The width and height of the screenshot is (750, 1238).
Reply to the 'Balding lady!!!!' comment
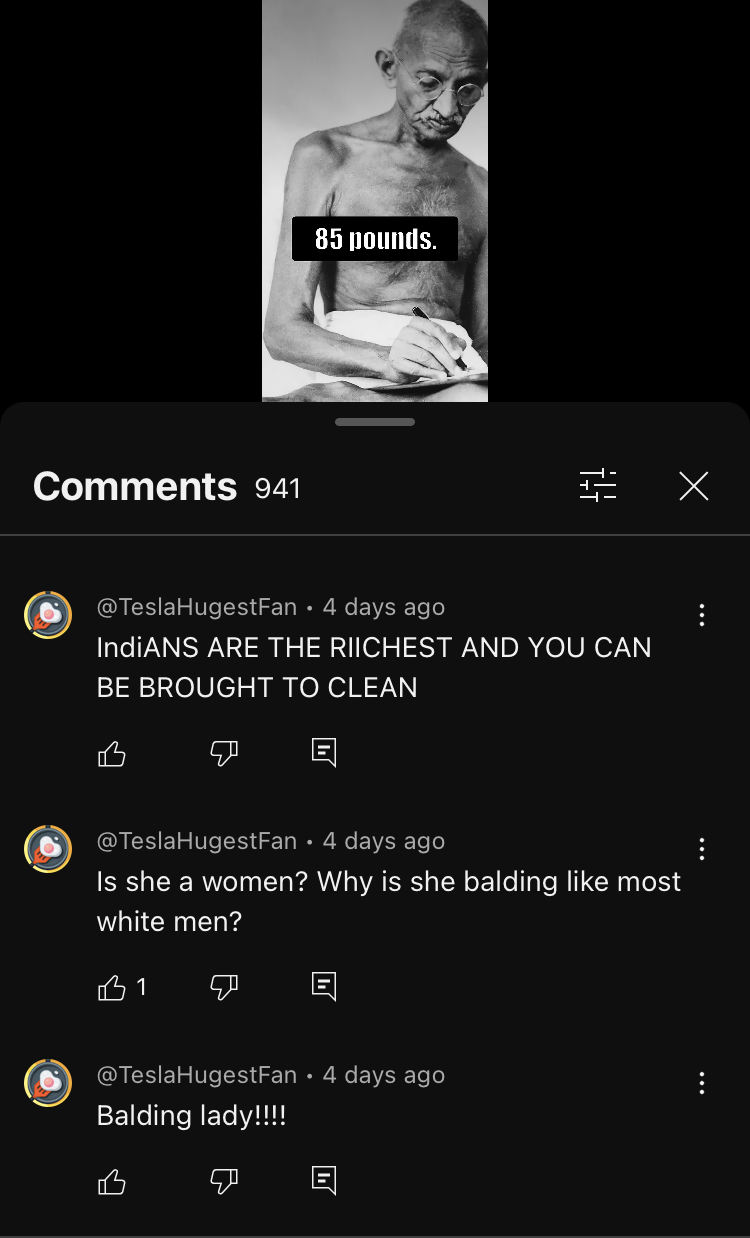pyautogui.click(x=324, y=1181)
